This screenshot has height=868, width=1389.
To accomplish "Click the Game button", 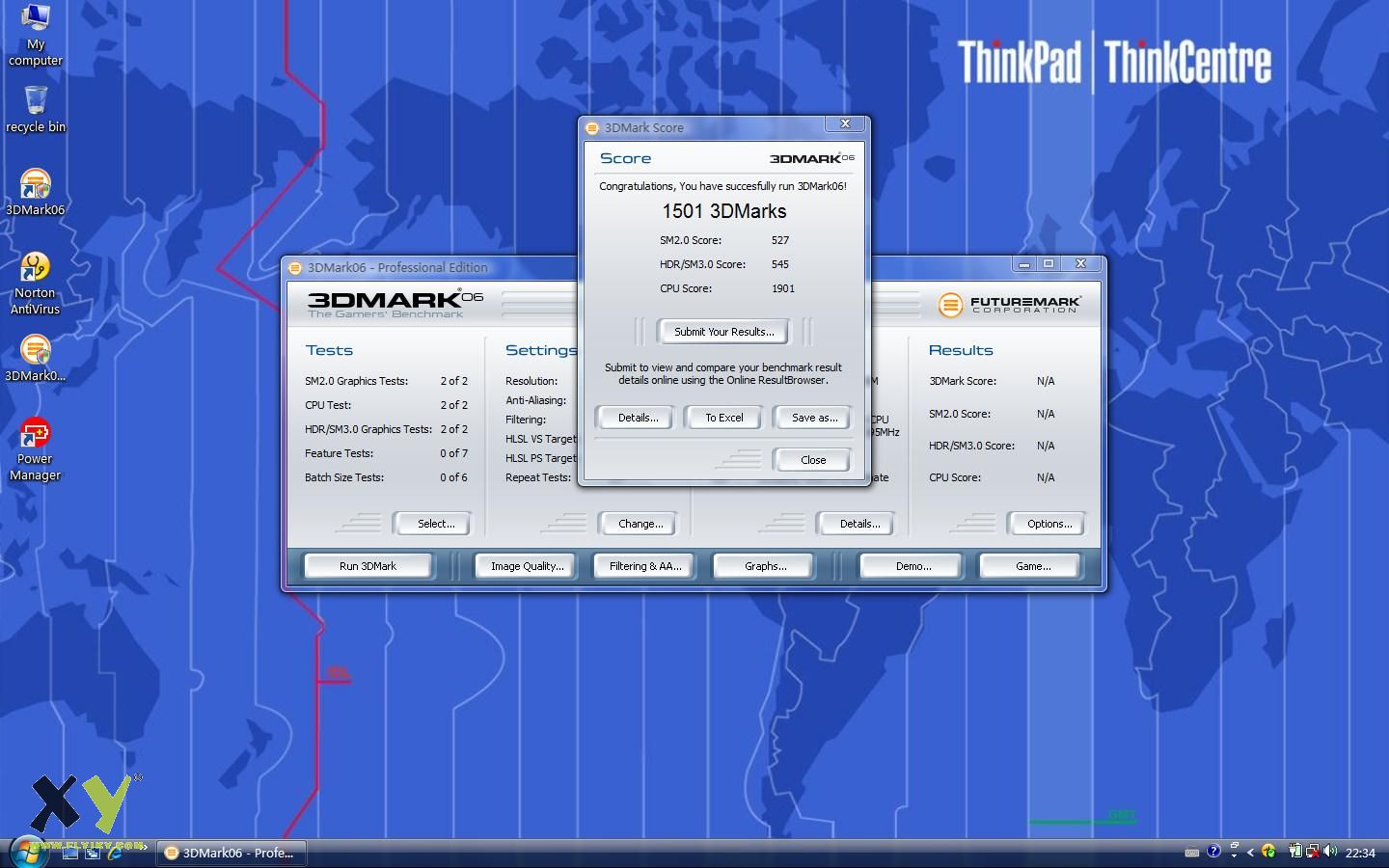I will [1032, 566].
